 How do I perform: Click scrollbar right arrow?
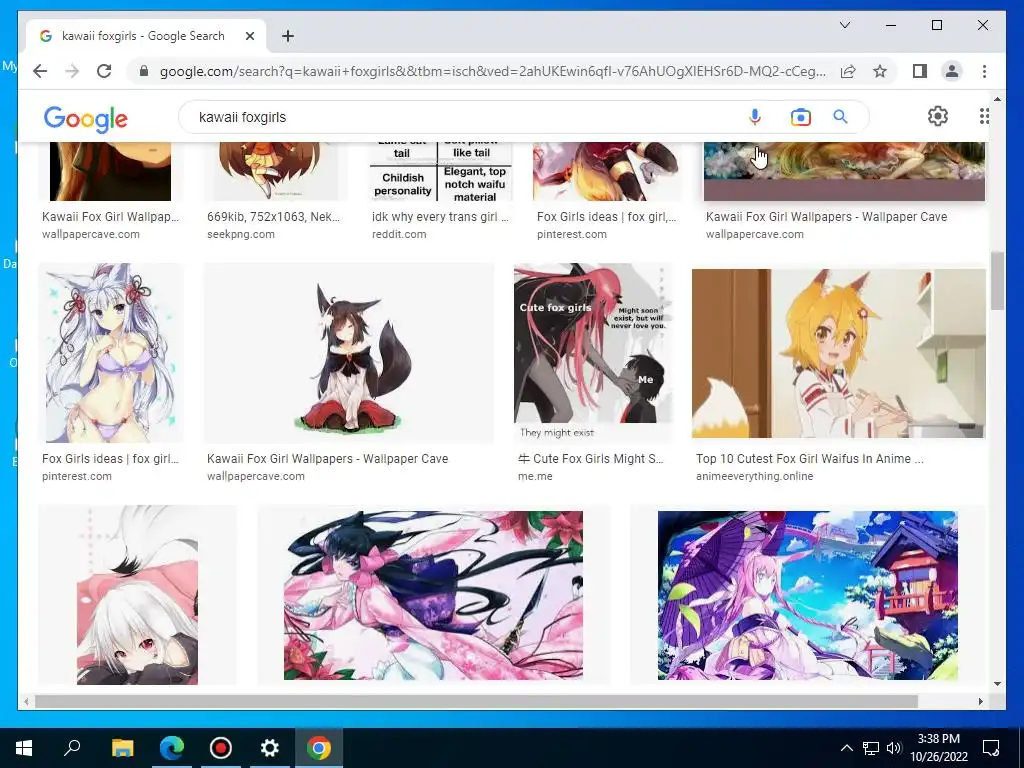[x=980, y=701]
